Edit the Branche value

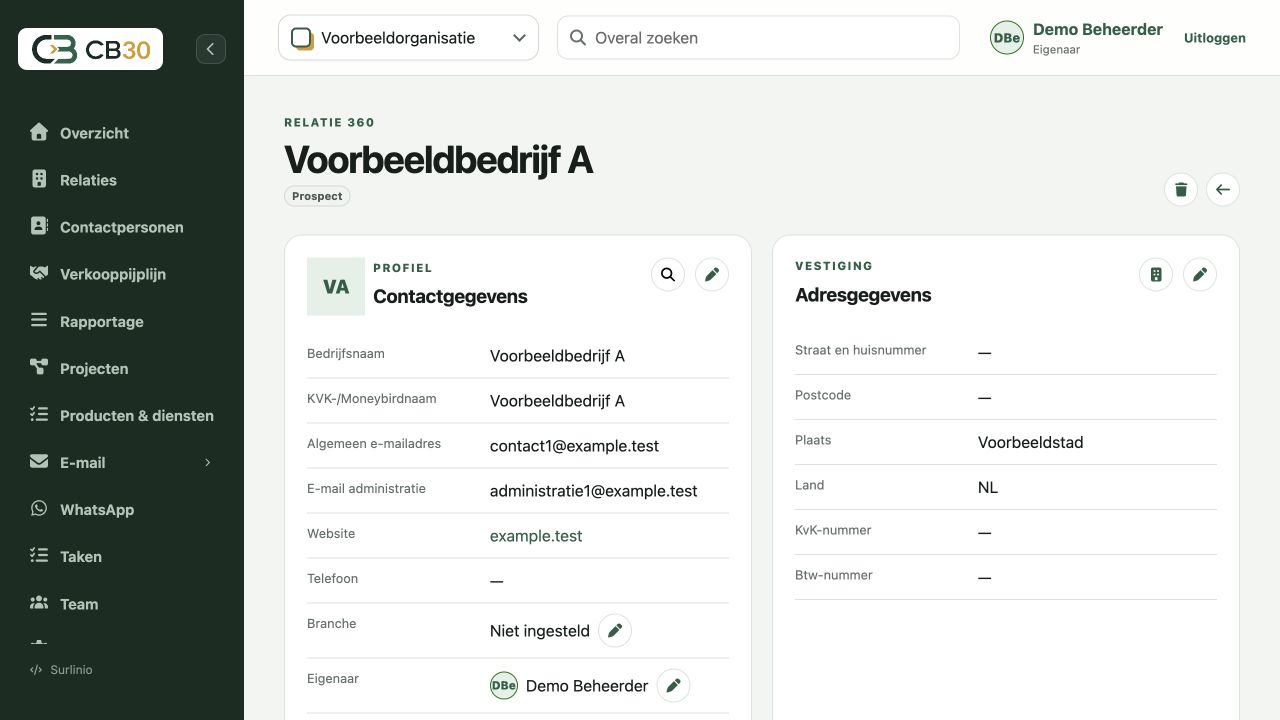coord(615,631)
